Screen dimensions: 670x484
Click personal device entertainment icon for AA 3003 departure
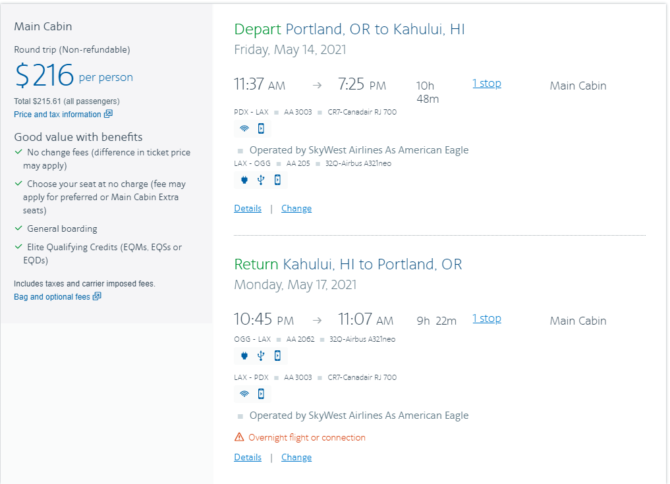click(261, 129)
